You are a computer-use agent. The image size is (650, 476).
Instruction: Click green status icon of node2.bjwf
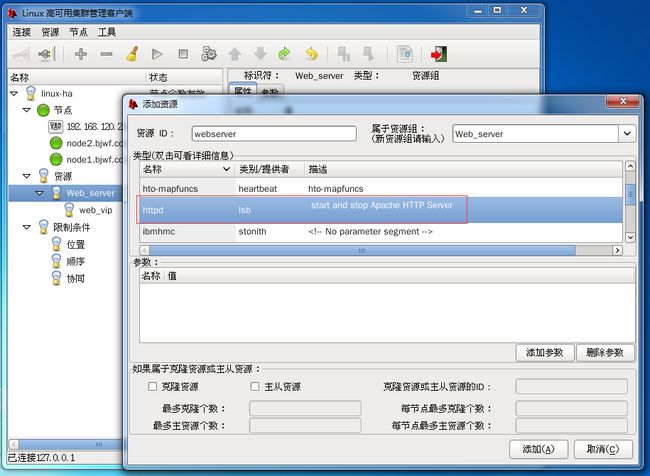point(56,143)
